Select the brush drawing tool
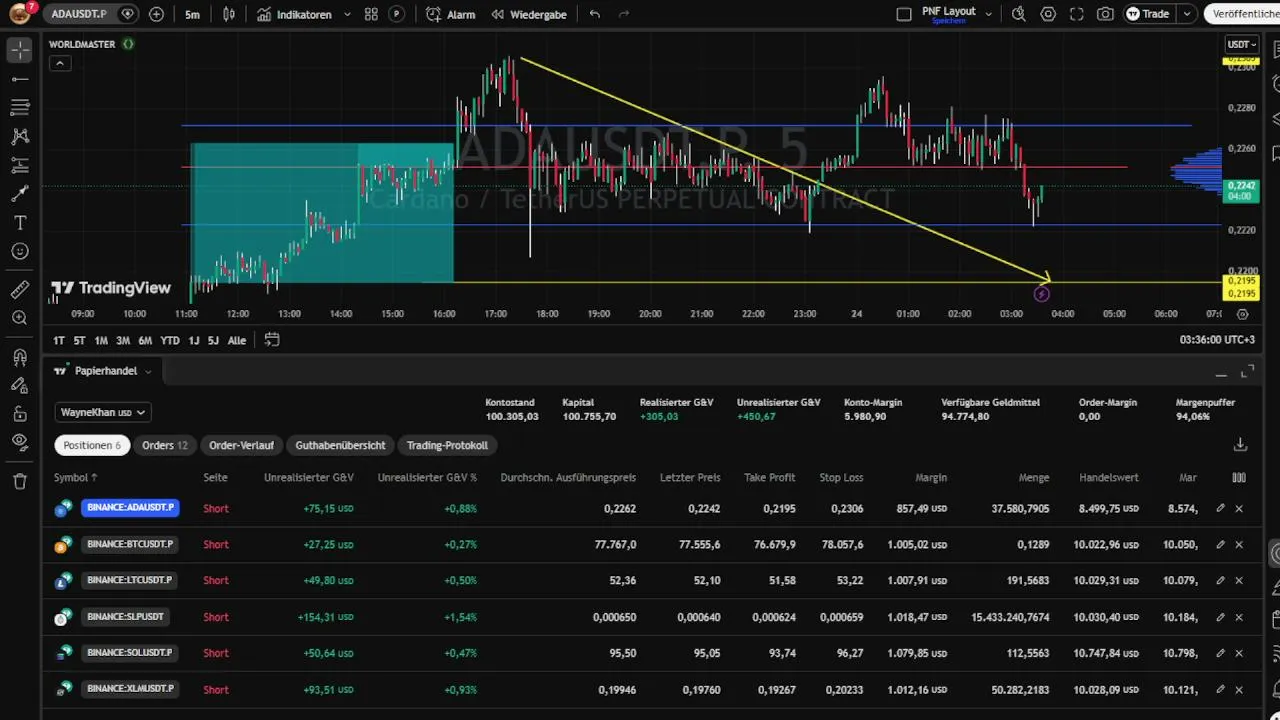The image size is (1280, 720). coord(20,194)
